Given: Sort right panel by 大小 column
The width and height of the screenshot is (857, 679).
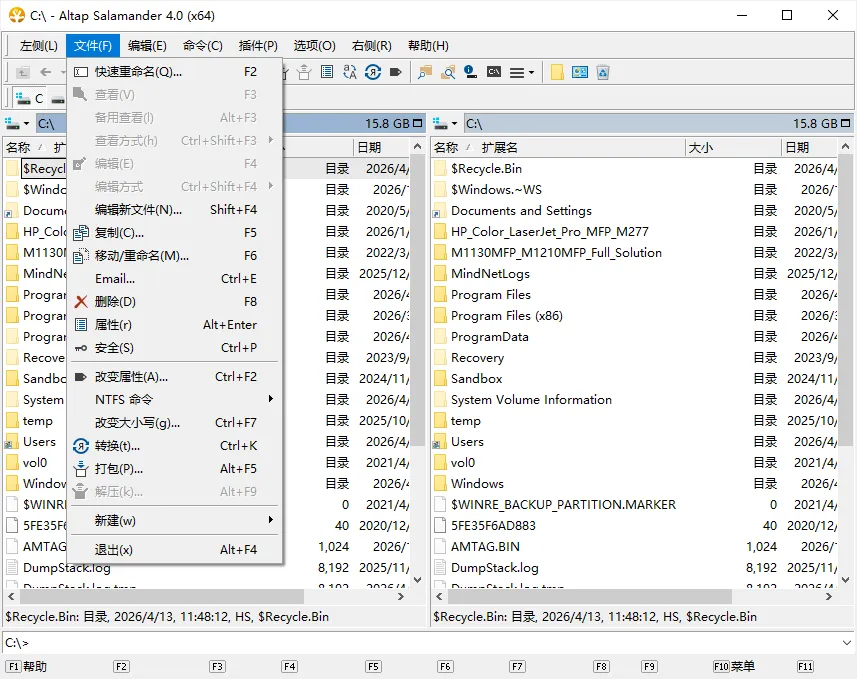Looking at the screenshot, I should coord(733,148).
